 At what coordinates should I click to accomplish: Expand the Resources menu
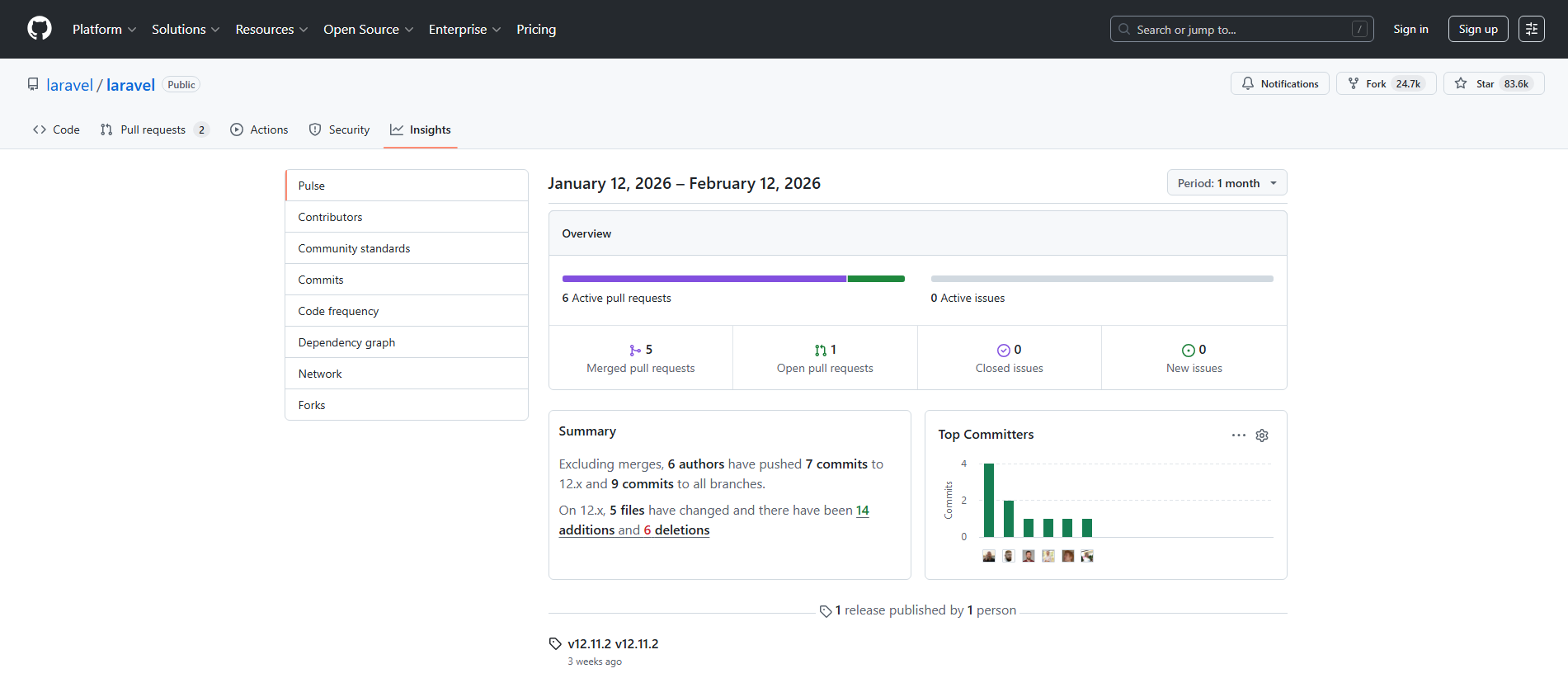271,29
